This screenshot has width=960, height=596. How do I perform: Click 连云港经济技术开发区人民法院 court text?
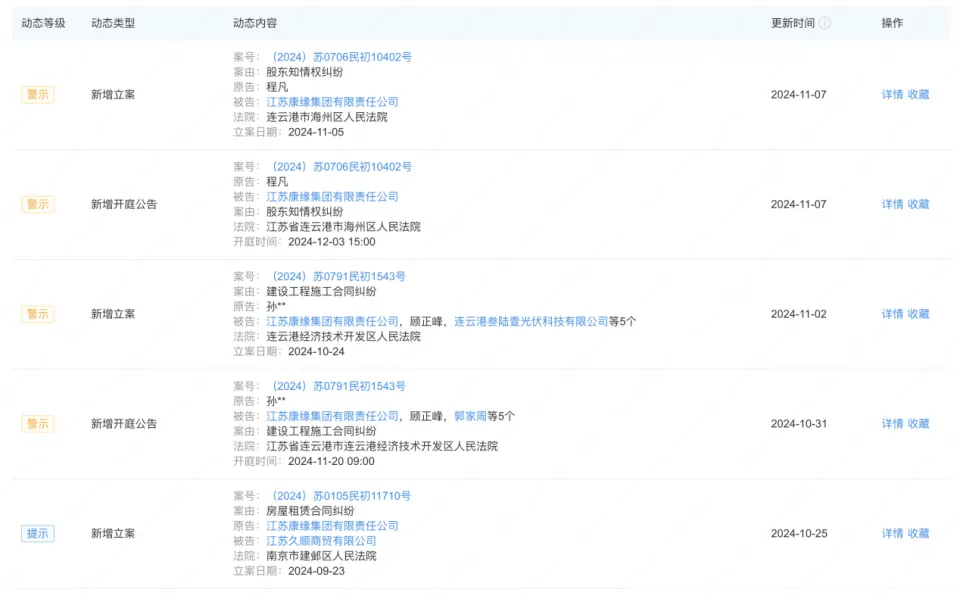343,336
